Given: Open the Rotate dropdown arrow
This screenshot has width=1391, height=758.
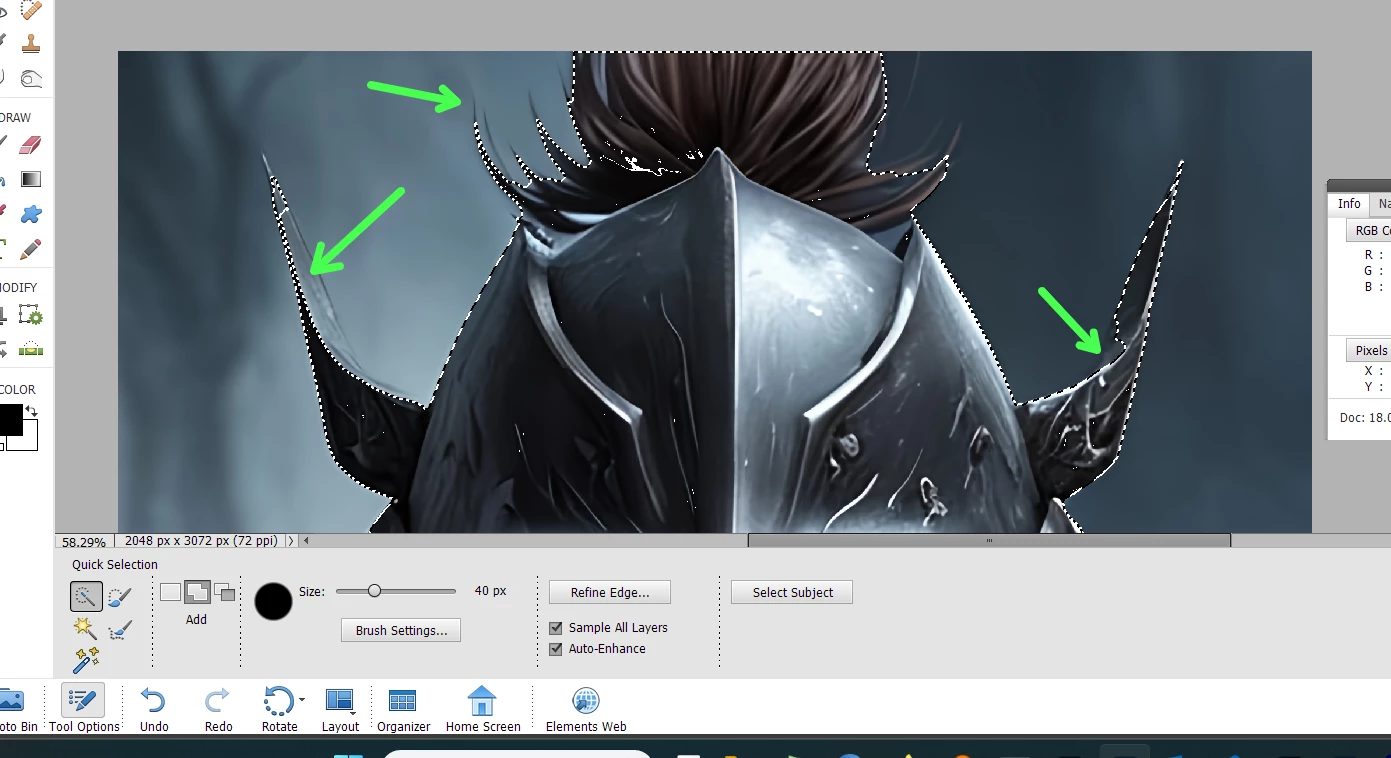Looking at the screenshot, I should pyautogui.click(x=302, y=700).
